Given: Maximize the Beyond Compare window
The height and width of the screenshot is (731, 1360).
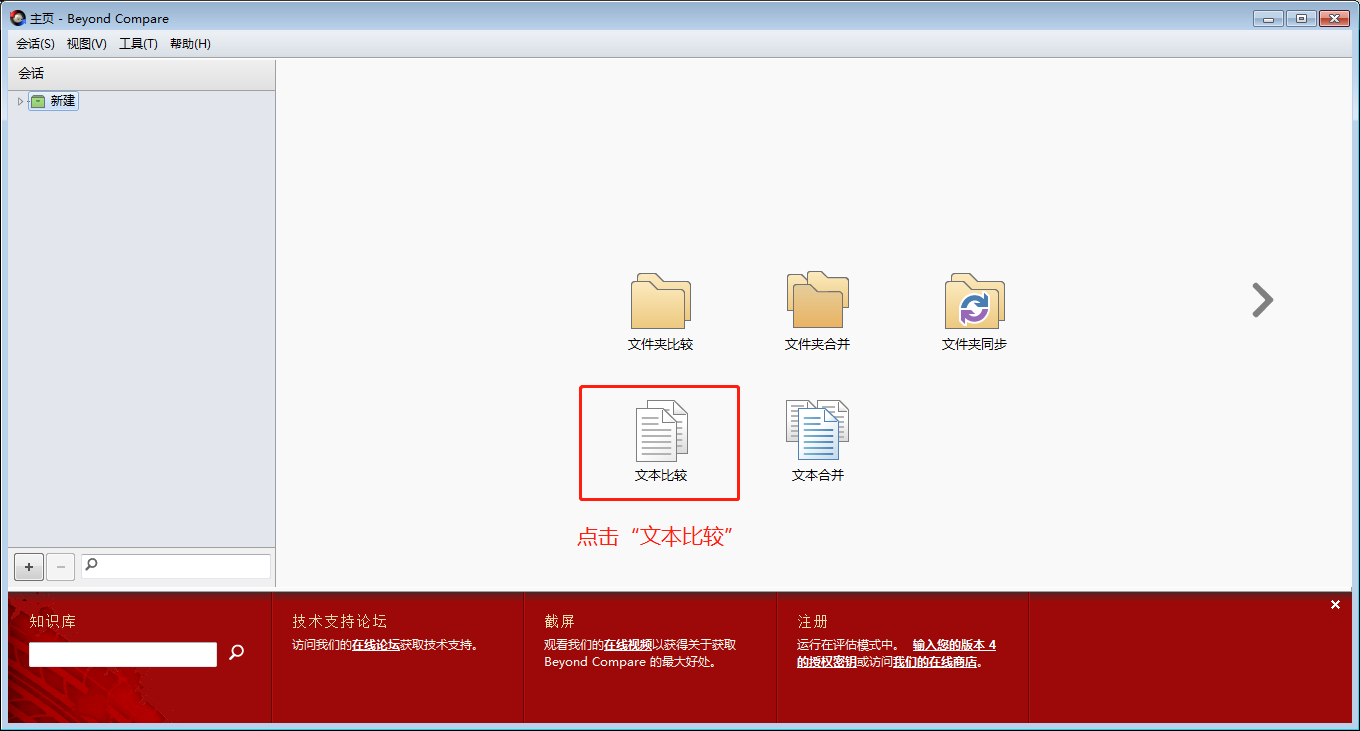Looking at the screenshot, I should 1301,18.
